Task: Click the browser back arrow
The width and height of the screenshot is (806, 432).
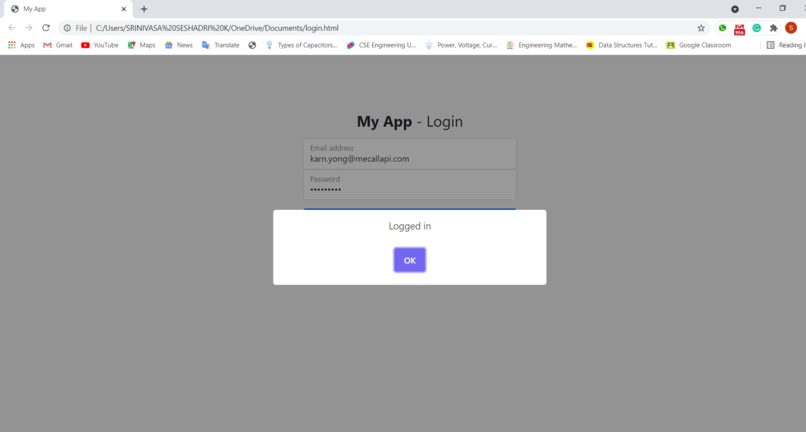Action: (x=12, y=28)
